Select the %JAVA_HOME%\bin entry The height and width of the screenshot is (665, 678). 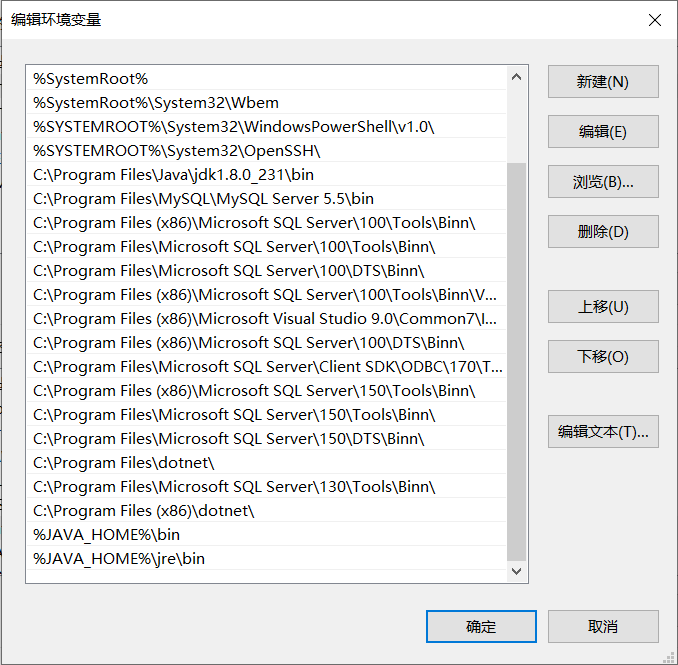266,534
